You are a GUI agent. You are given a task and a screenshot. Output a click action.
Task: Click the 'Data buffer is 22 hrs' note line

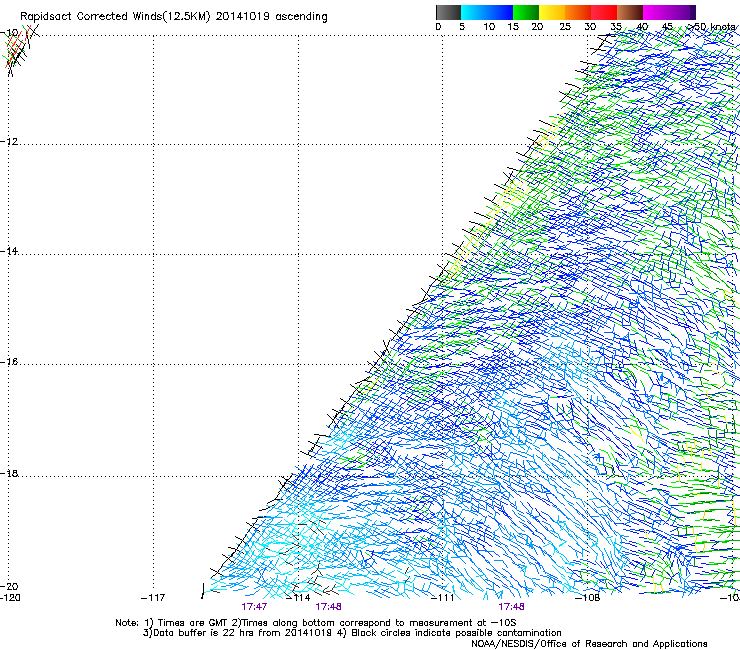click(x=238, y=633)
